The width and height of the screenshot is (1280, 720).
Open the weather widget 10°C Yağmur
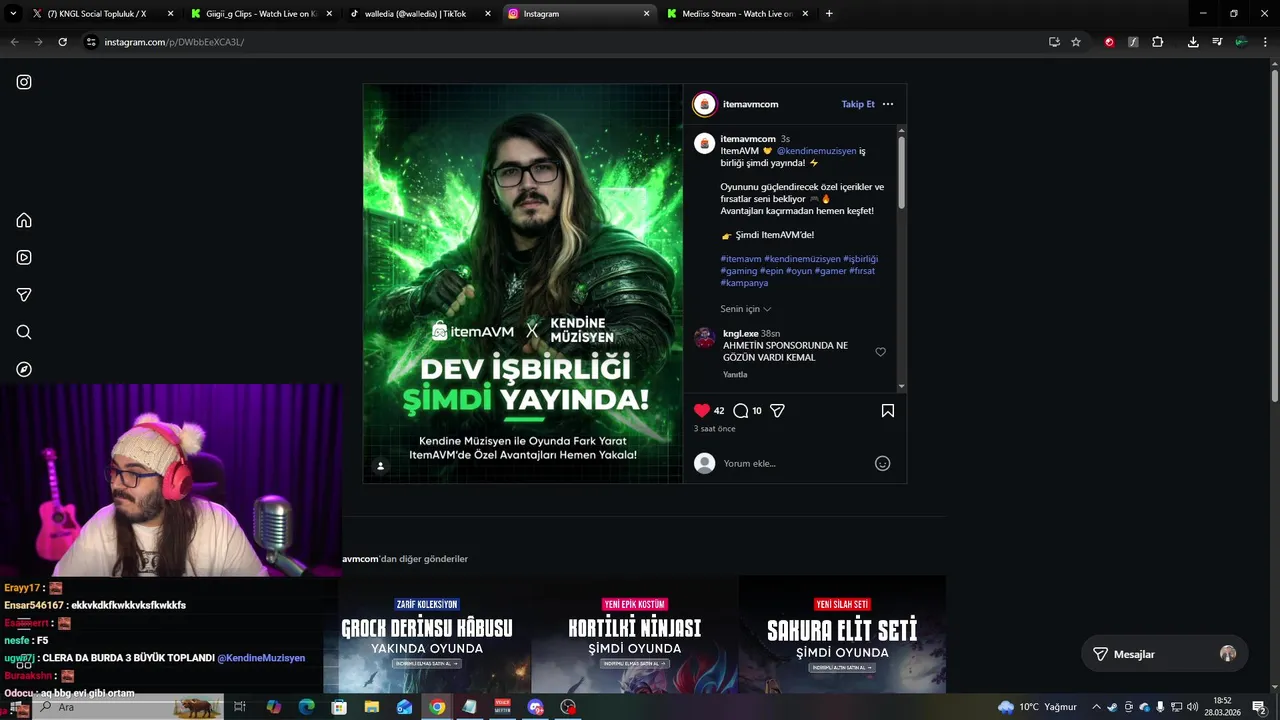[1037, 707]
